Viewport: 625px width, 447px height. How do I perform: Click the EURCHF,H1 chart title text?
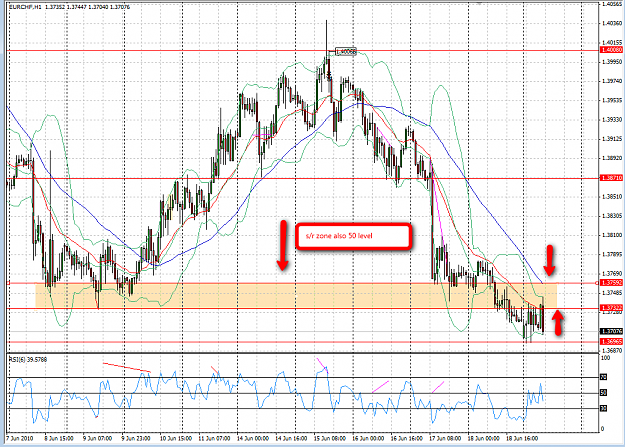point(25,7)
